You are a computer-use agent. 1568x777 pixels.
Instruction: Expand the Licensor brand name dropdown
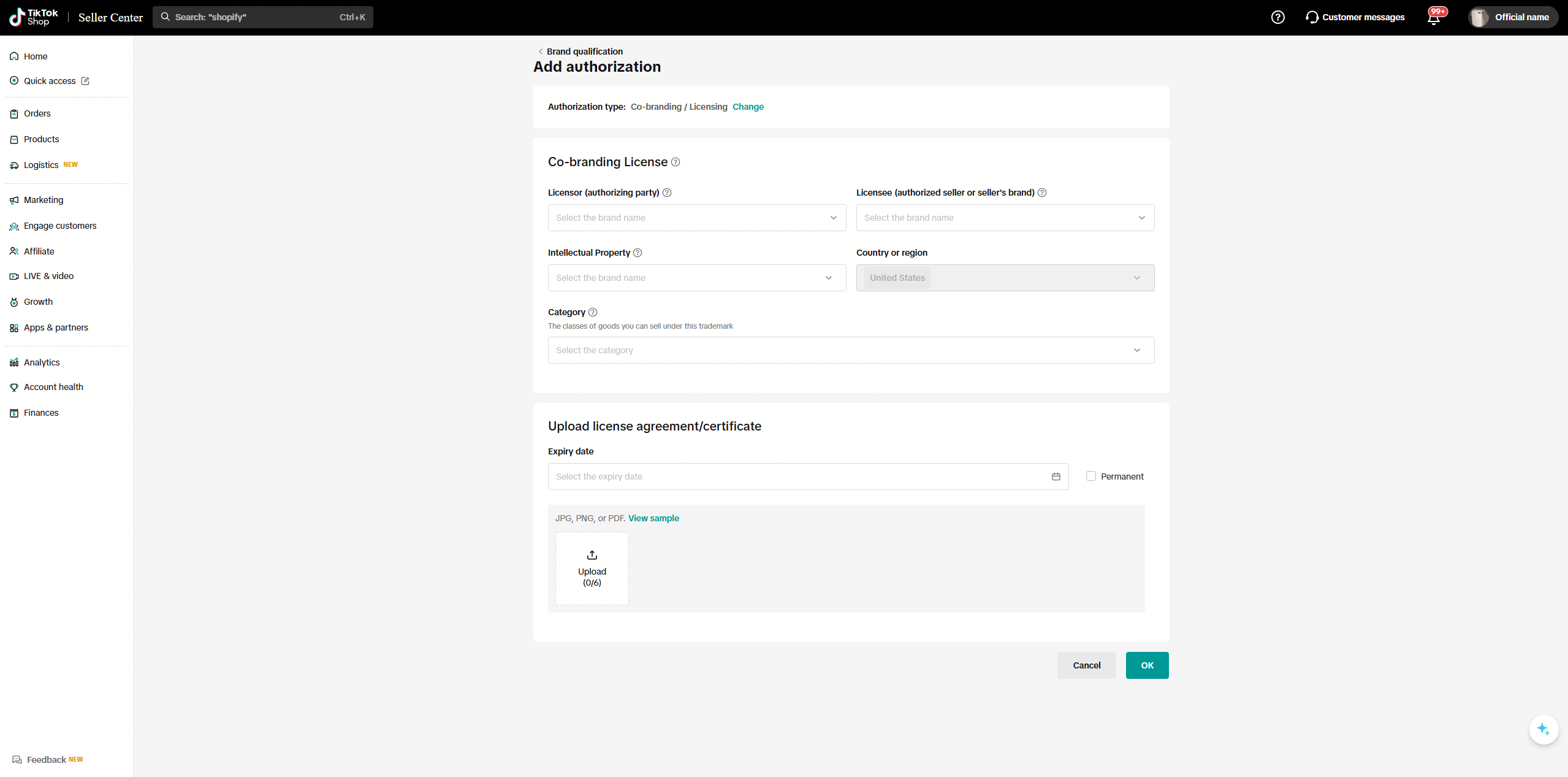pyautogui.click(x=697, y=218)
